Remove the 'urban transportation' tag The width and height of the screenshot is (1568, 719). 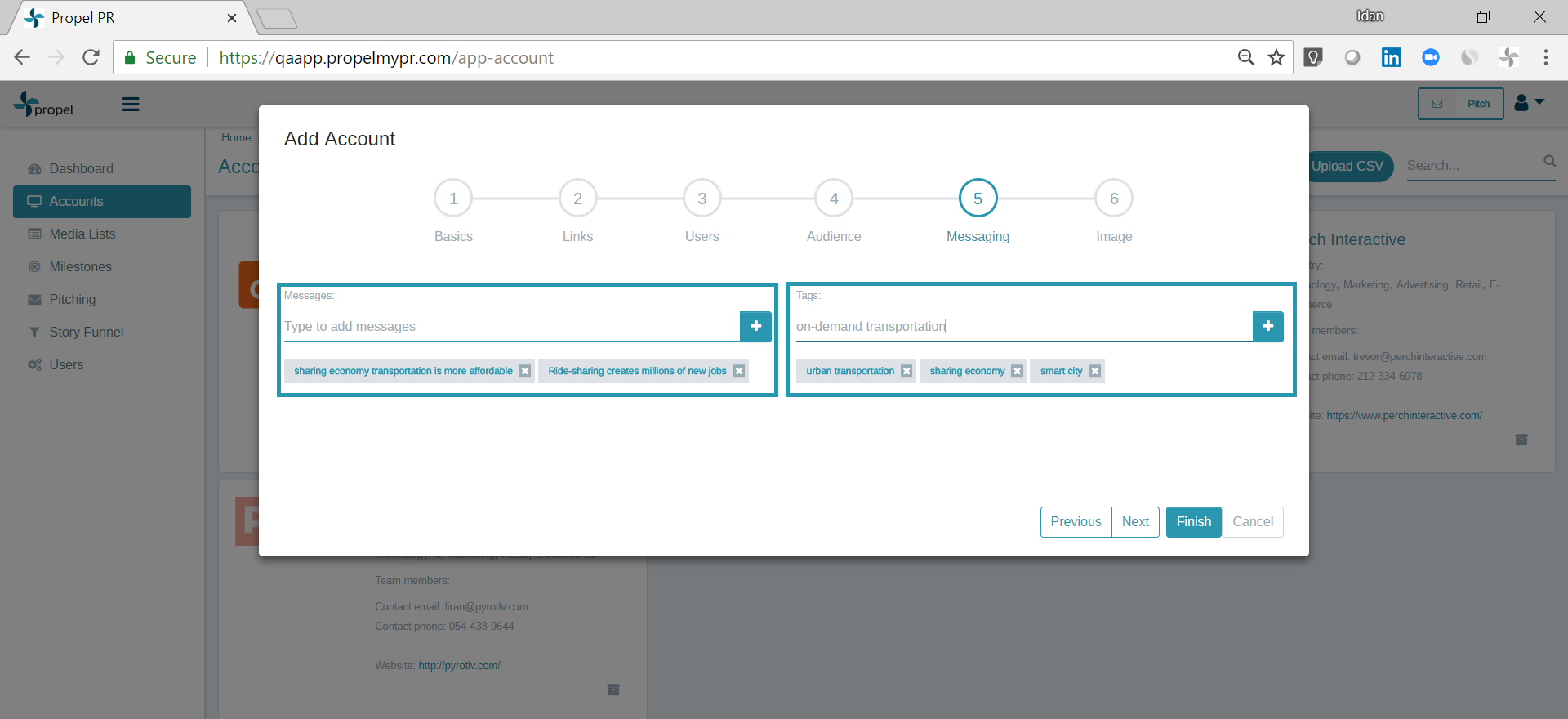click(x=906, y=371)
